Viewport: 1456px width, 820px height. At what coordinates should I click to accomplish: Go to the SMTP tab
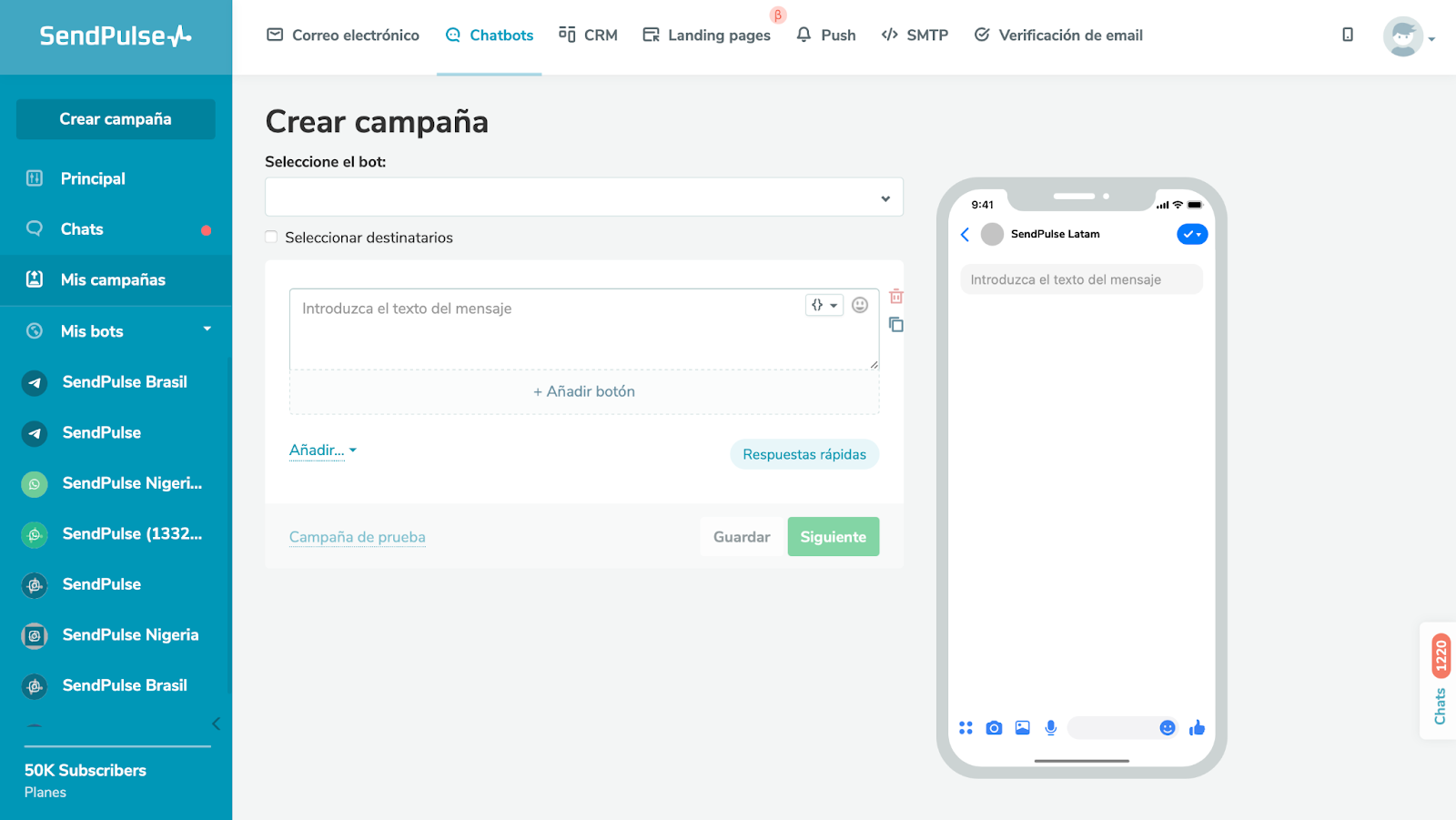(x=915, y=35)
